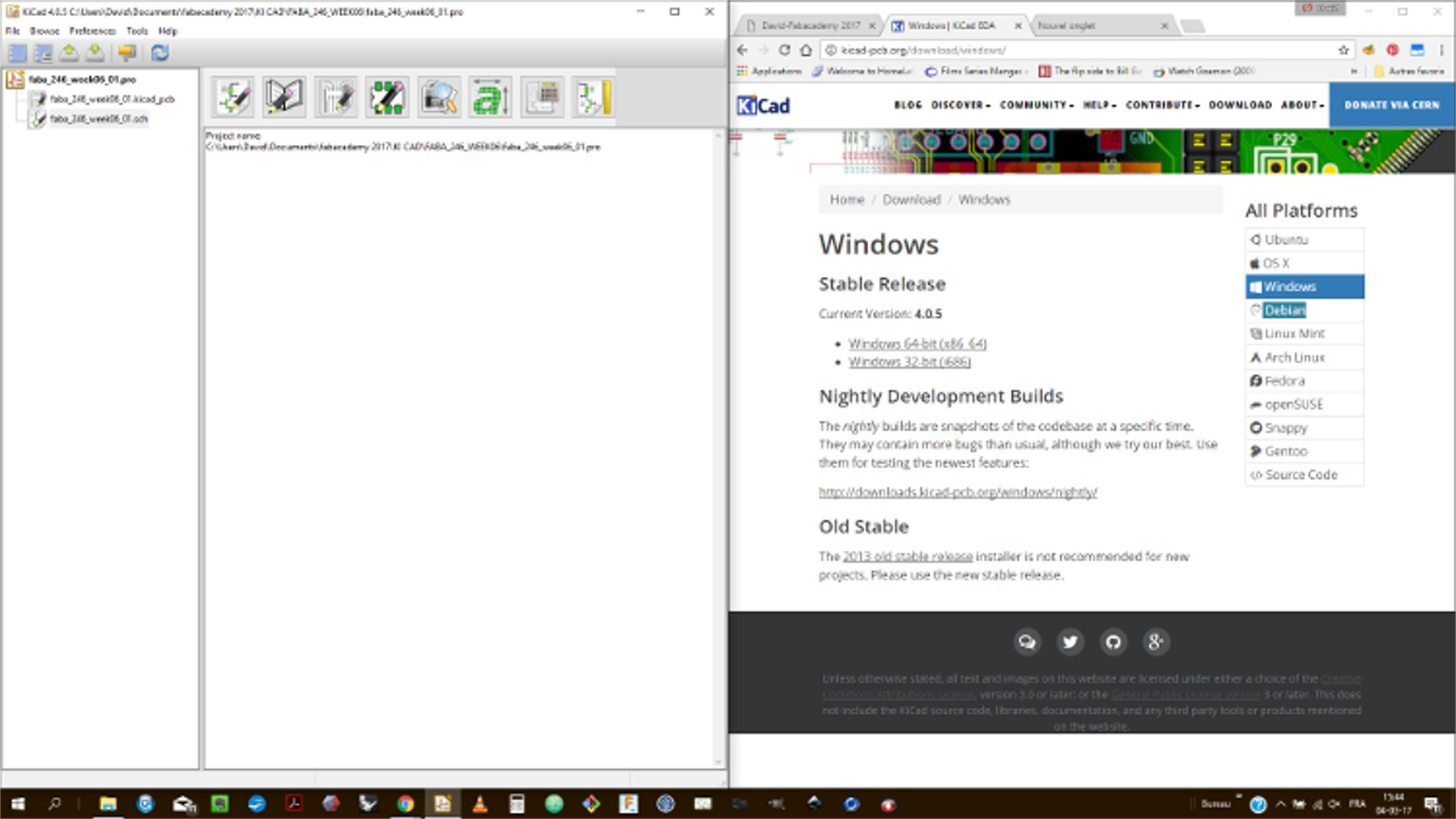Expand CONTRIBUTE dropdown in site nav
Screen dimensions: 1456x819
[x=1163, y=105]
